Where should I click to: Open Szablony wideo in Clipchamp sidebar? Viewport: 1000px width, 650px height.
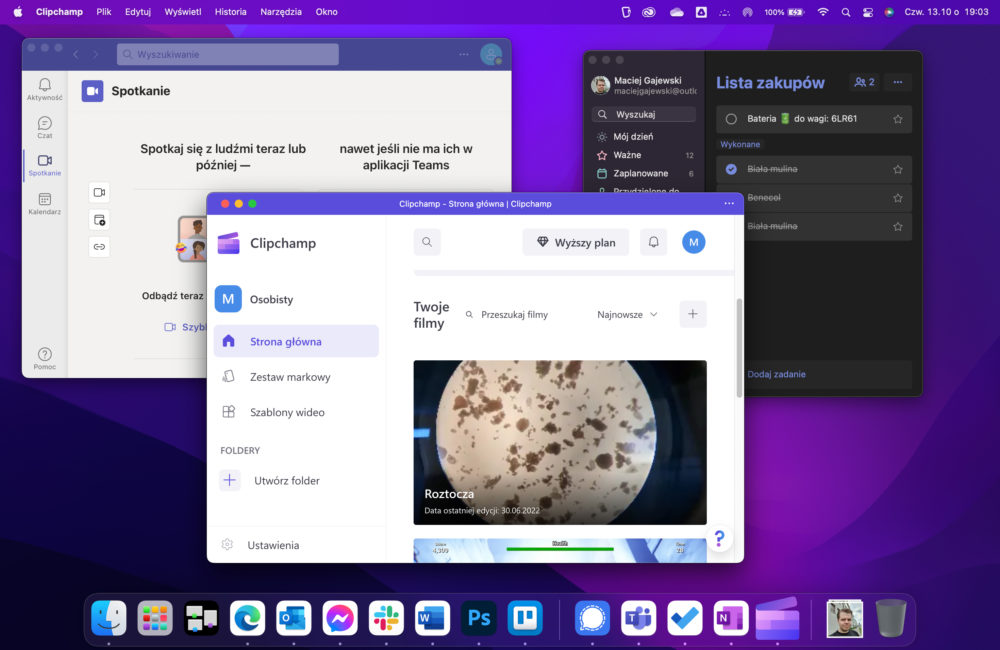click(296, 412)
